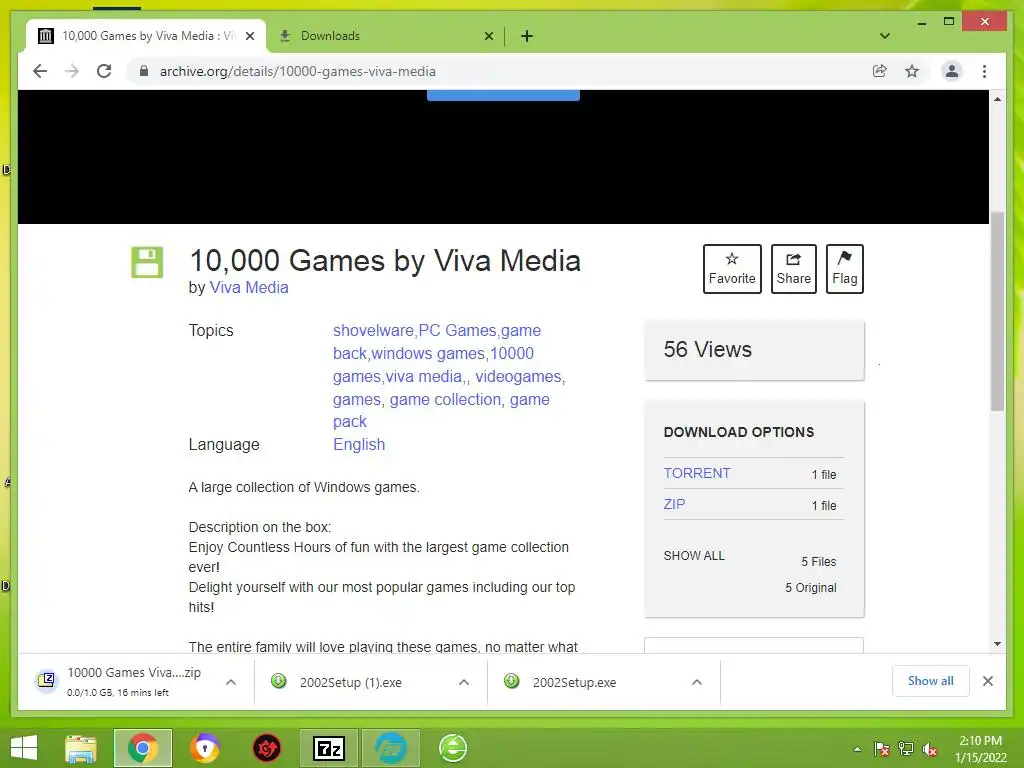The image size is (1024, 768).
Task: Open the Windows Start button
Action: click(x=24, y=748)
